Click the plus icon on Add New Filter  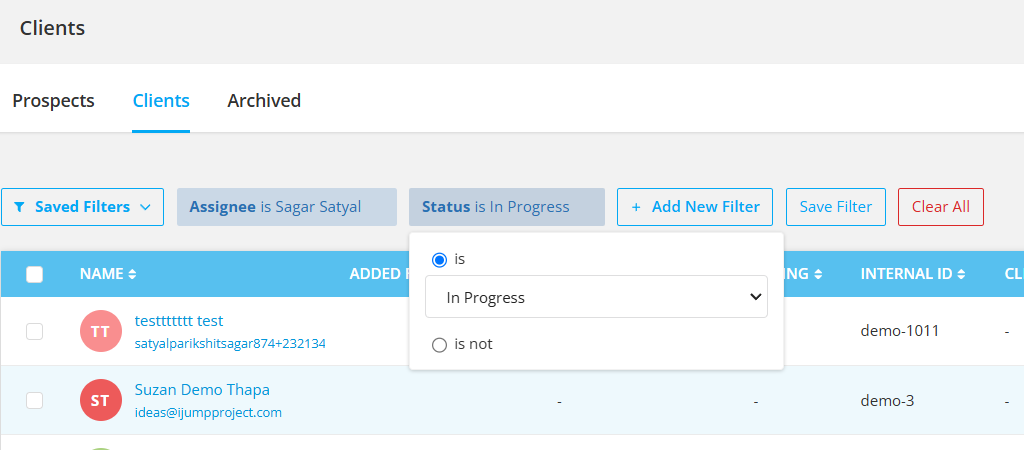pos(636,207)
